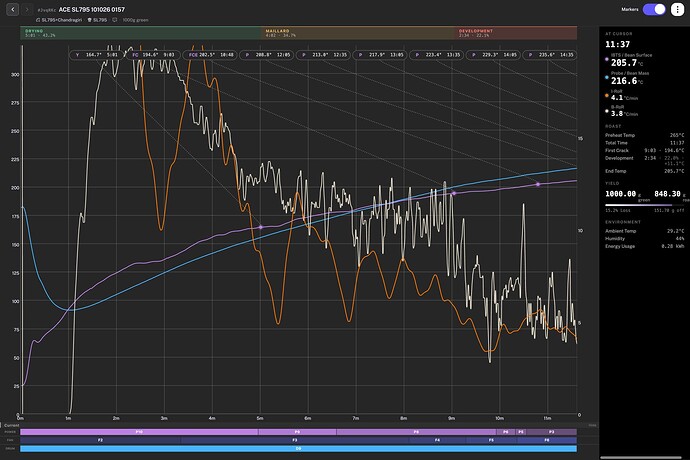
Task: Click the P 229.3° 14:05 marker chip
Action: 493,55
